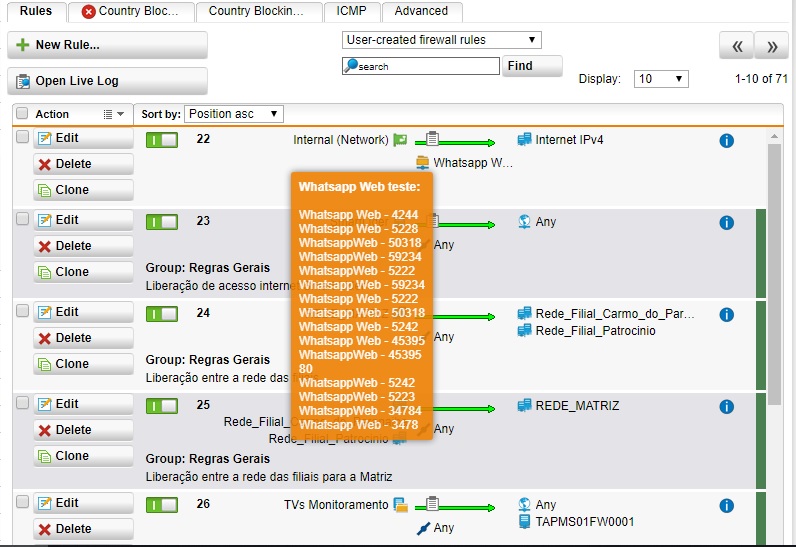Image resolution: width=796 pixels, height=547 pixels.
Task: Clone rule 24
Action: [84, 364]
